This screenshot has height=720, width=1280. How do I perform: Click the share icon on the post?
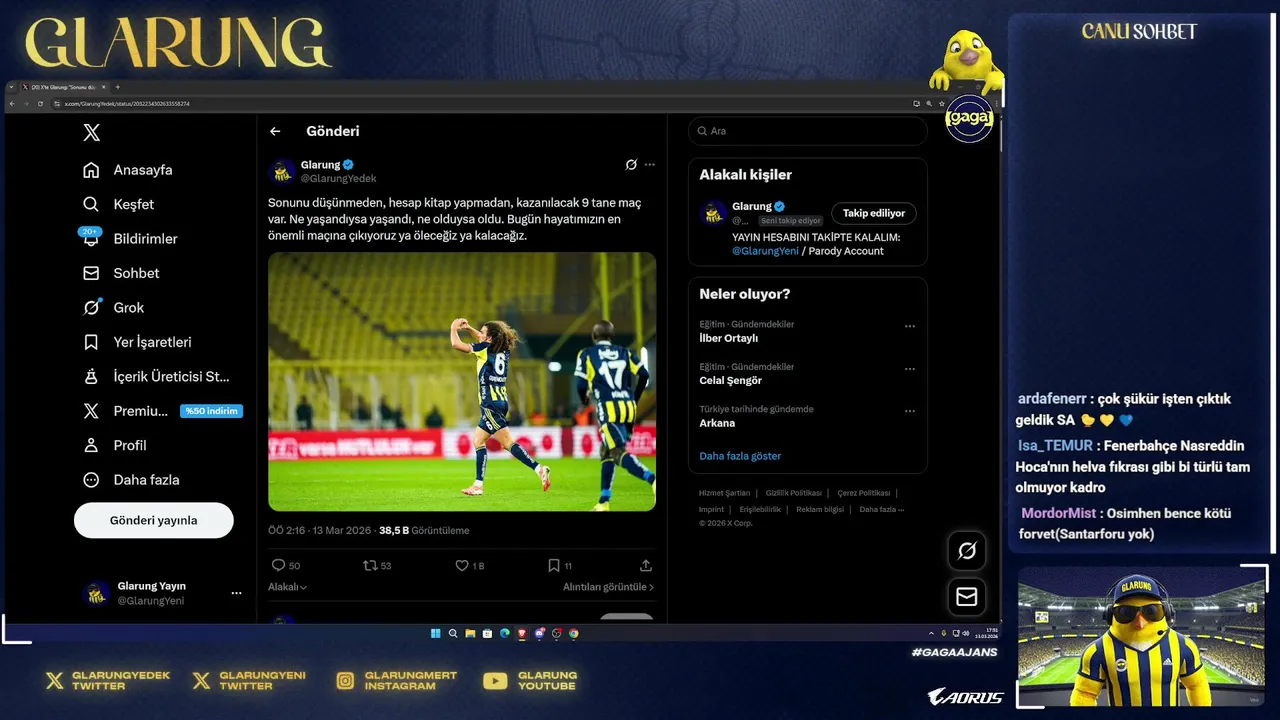pyautogui.click(x=646, y=565)
